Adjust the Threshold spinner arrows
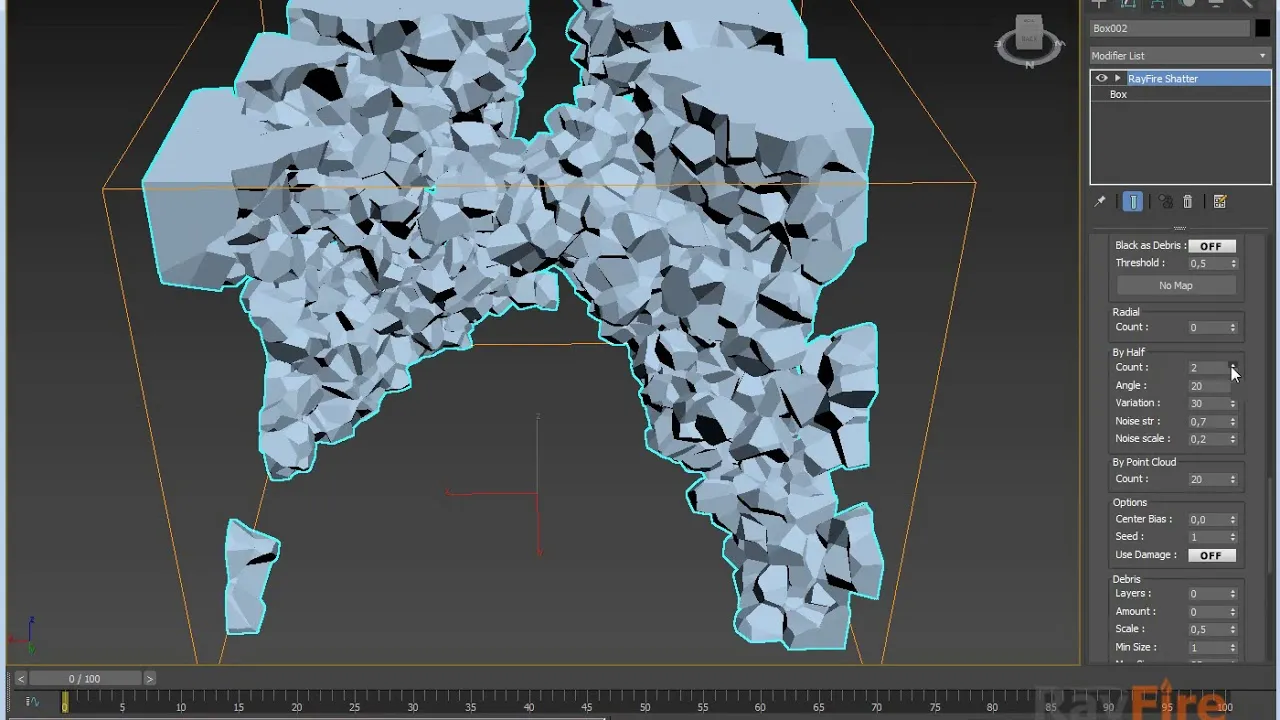This screenshot has height=720, width=1280. tap(1233, 264)
